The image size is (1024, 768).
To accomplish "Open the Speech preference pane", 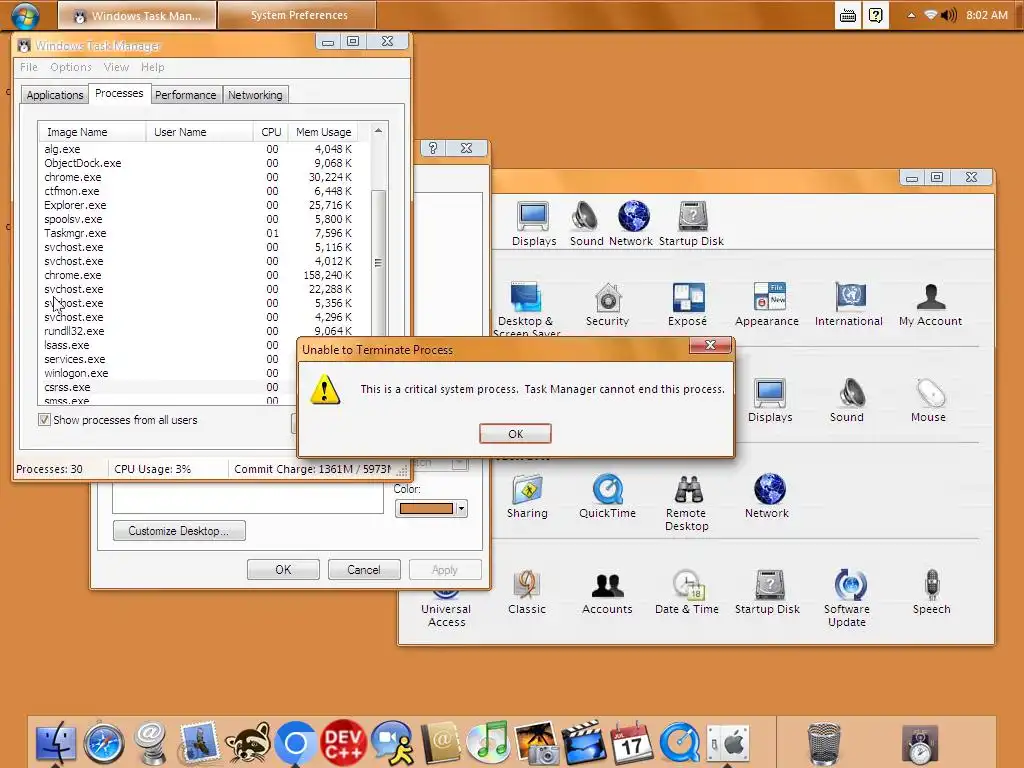I will click(x=931, y=592).
